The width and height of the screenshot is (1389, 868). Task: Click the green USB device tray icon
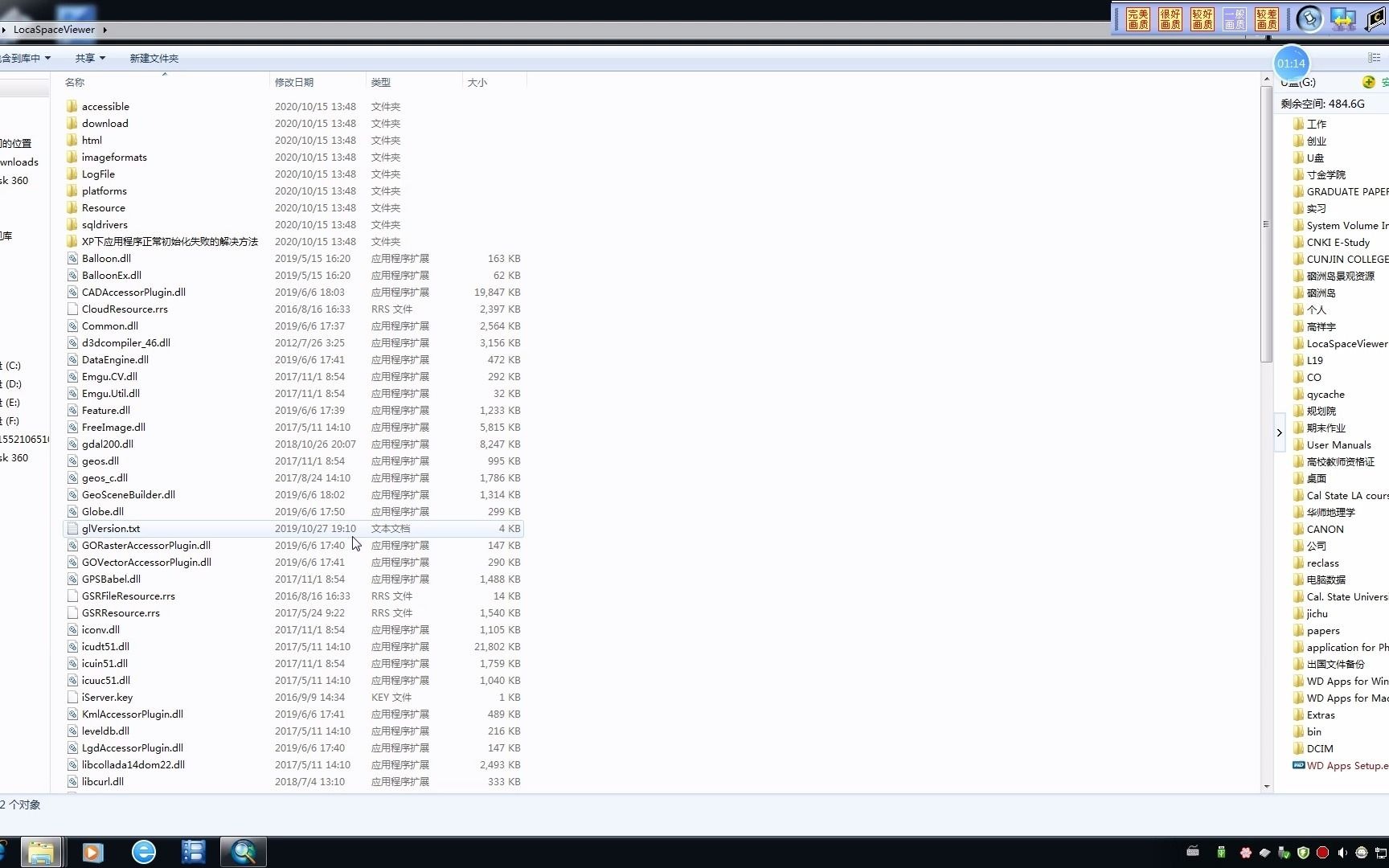pyautogui.click(x=1221, y=852)
